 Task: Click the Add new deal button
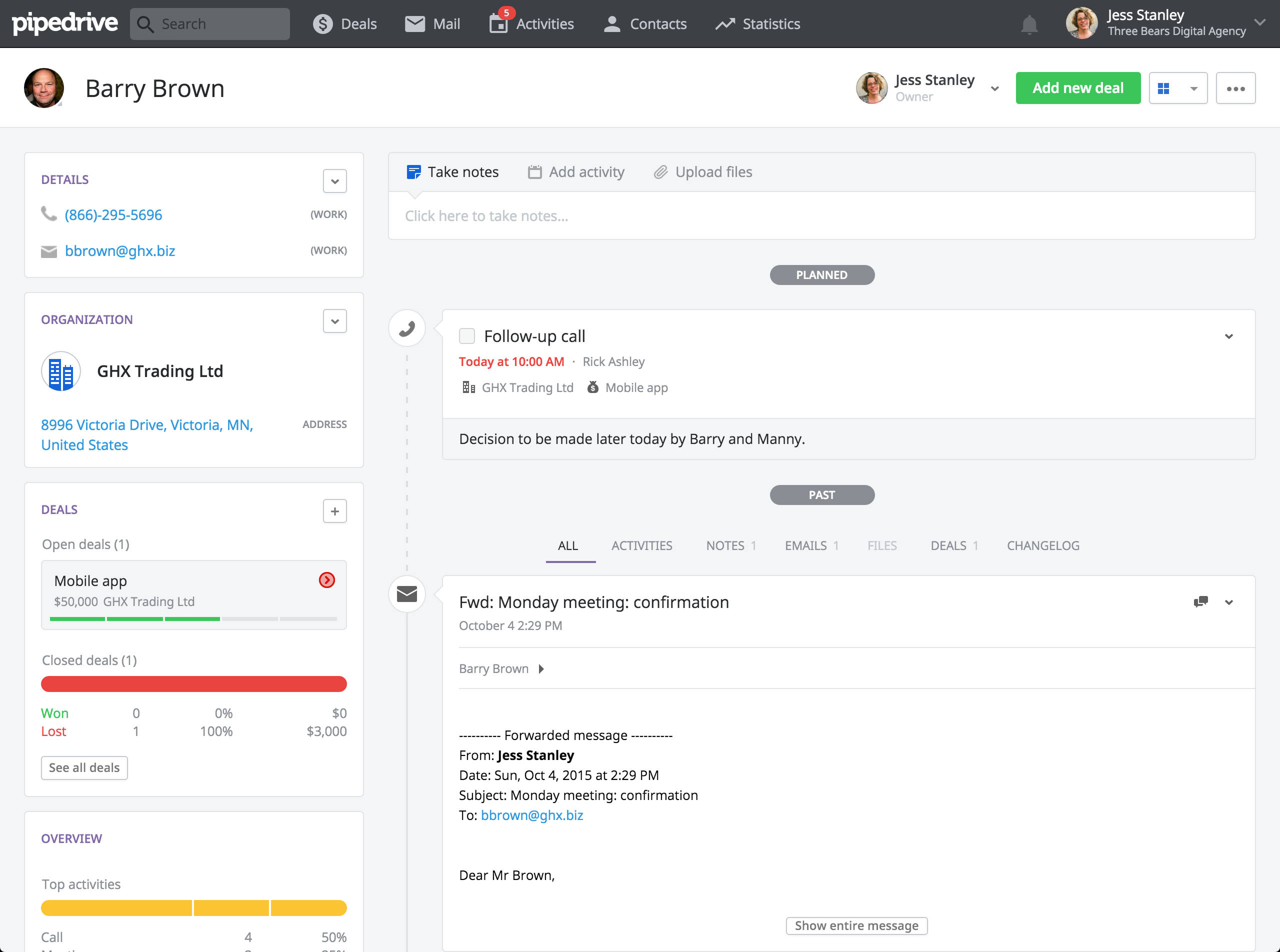coord(1077,87)
